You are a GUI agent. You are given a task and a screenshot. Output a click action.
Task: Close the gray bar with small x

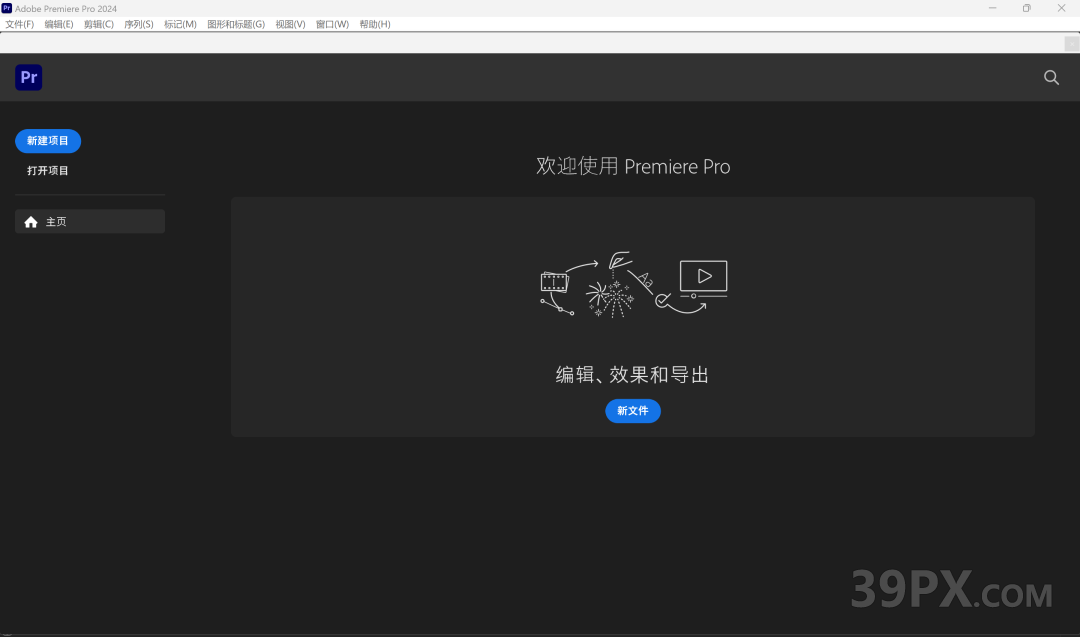[x=1072, y=43]
